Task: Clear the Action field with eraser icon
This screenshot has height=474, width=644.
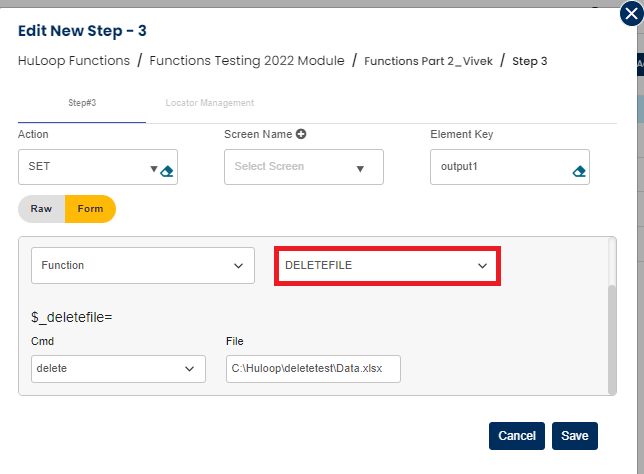Action: 167,171
